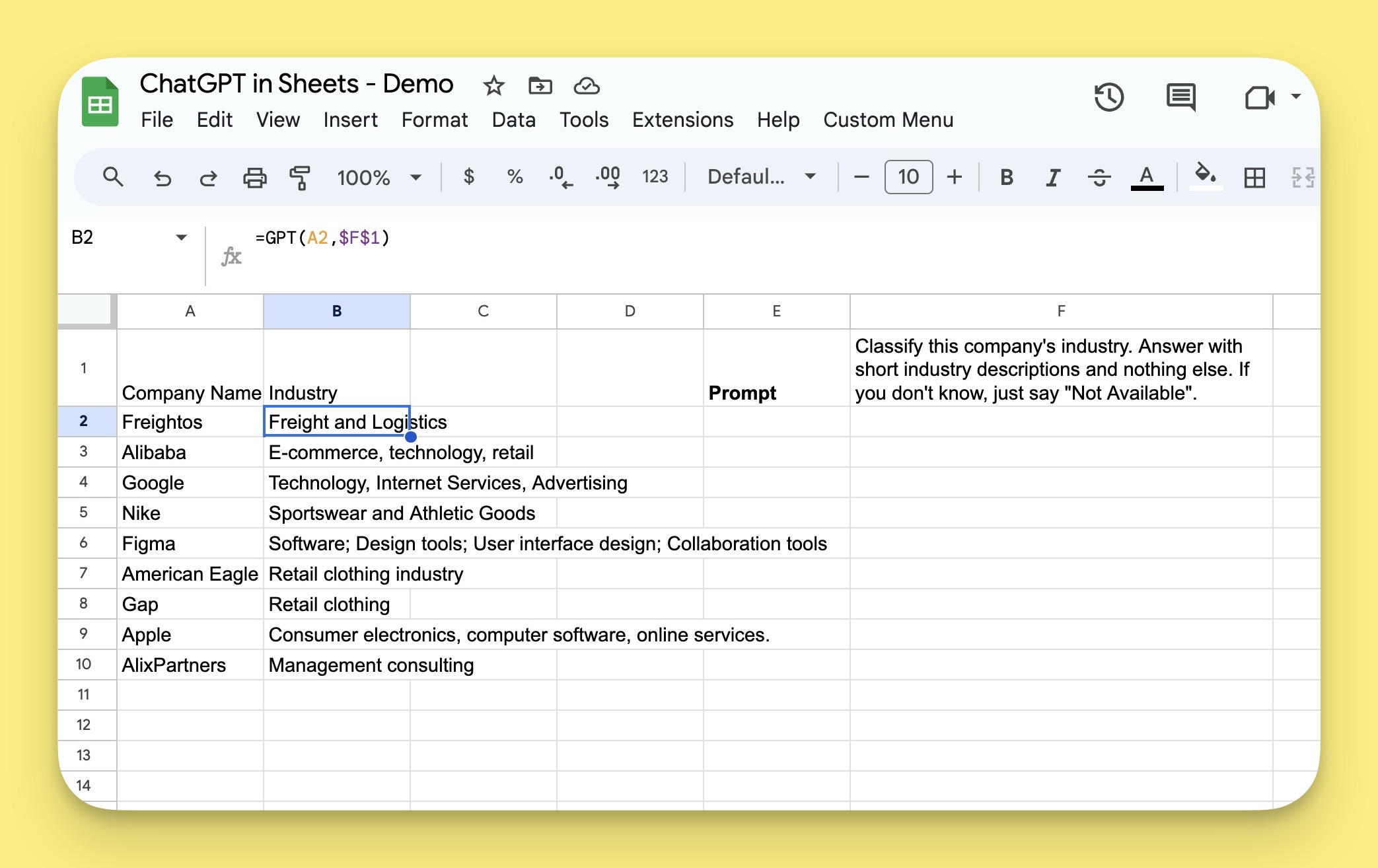The width and height of the screenshot is (1378, 868).
Task: Check the cloud save status icon
Action: [587, 86]
